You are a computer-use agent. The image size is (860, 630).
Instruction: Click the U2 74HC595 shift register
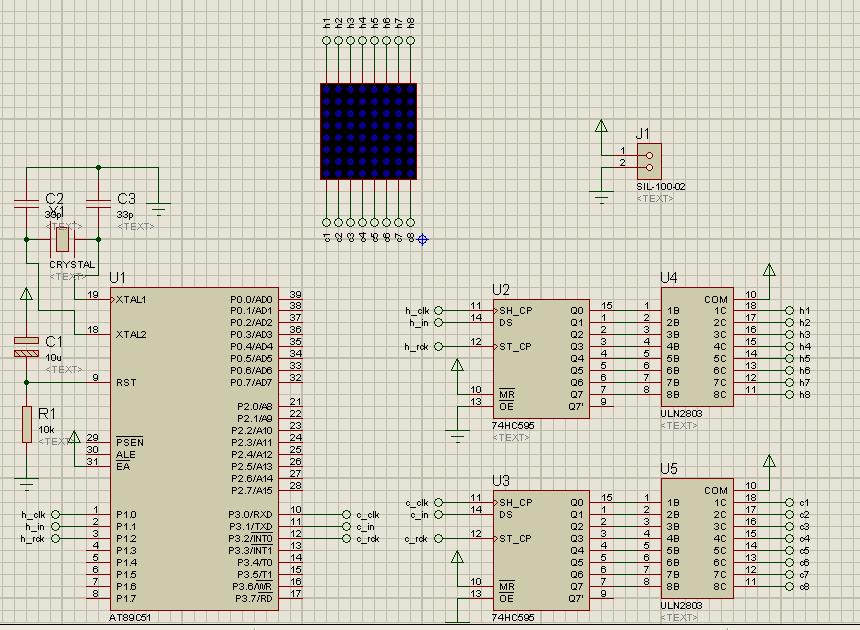tap(541, 359)
